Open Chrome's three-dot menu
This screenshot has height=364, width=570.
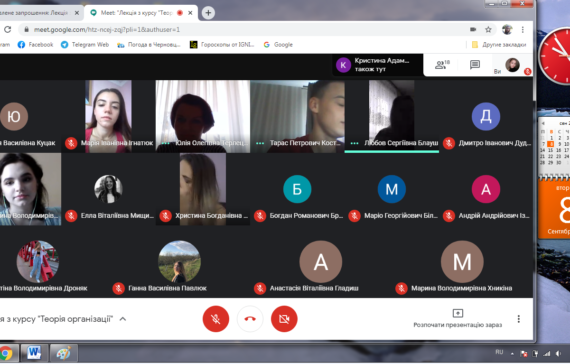522,29
